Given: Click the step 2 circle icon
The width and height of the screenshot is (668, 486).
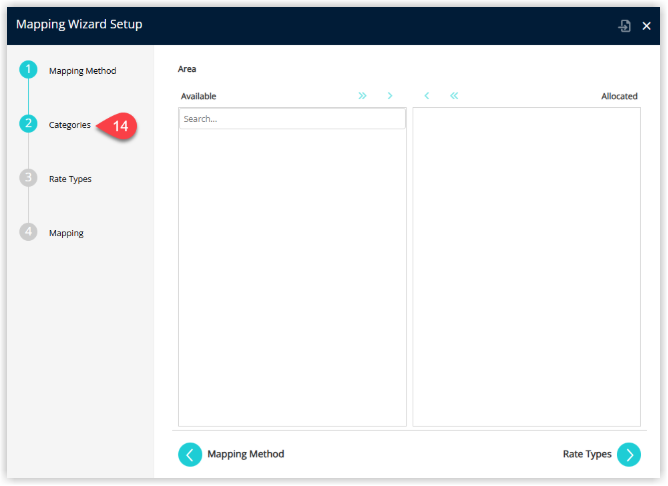Looking at the screenshot, I should pyautogui.click(x=28, y=124).
